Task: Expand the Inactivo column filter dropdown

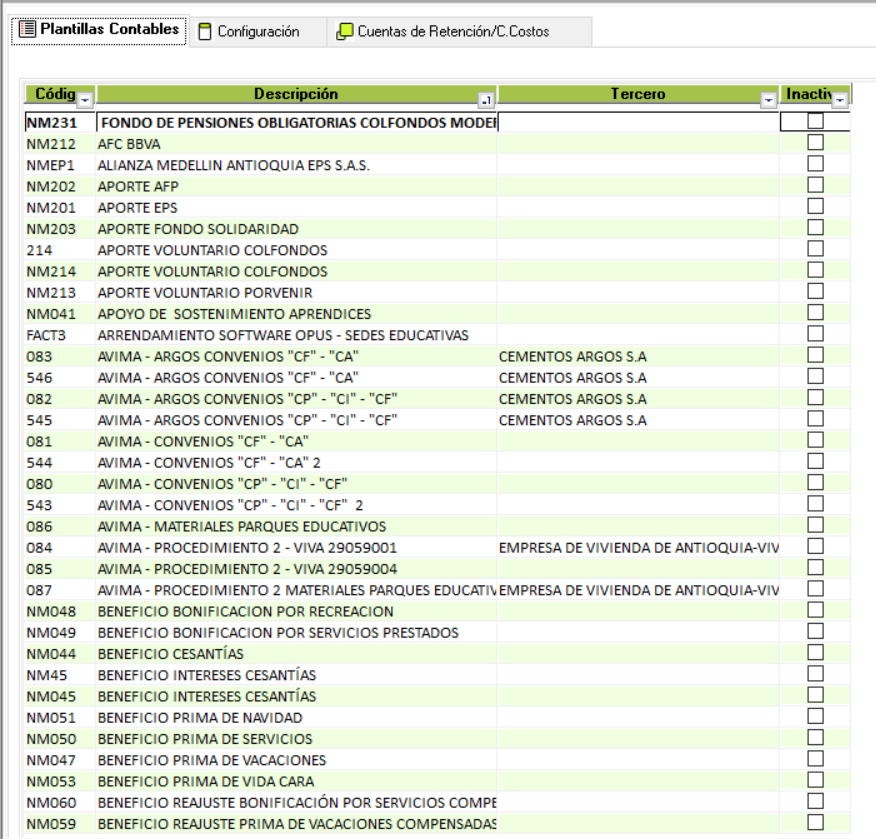Action: pyautogui.click(x=839, y=100)
